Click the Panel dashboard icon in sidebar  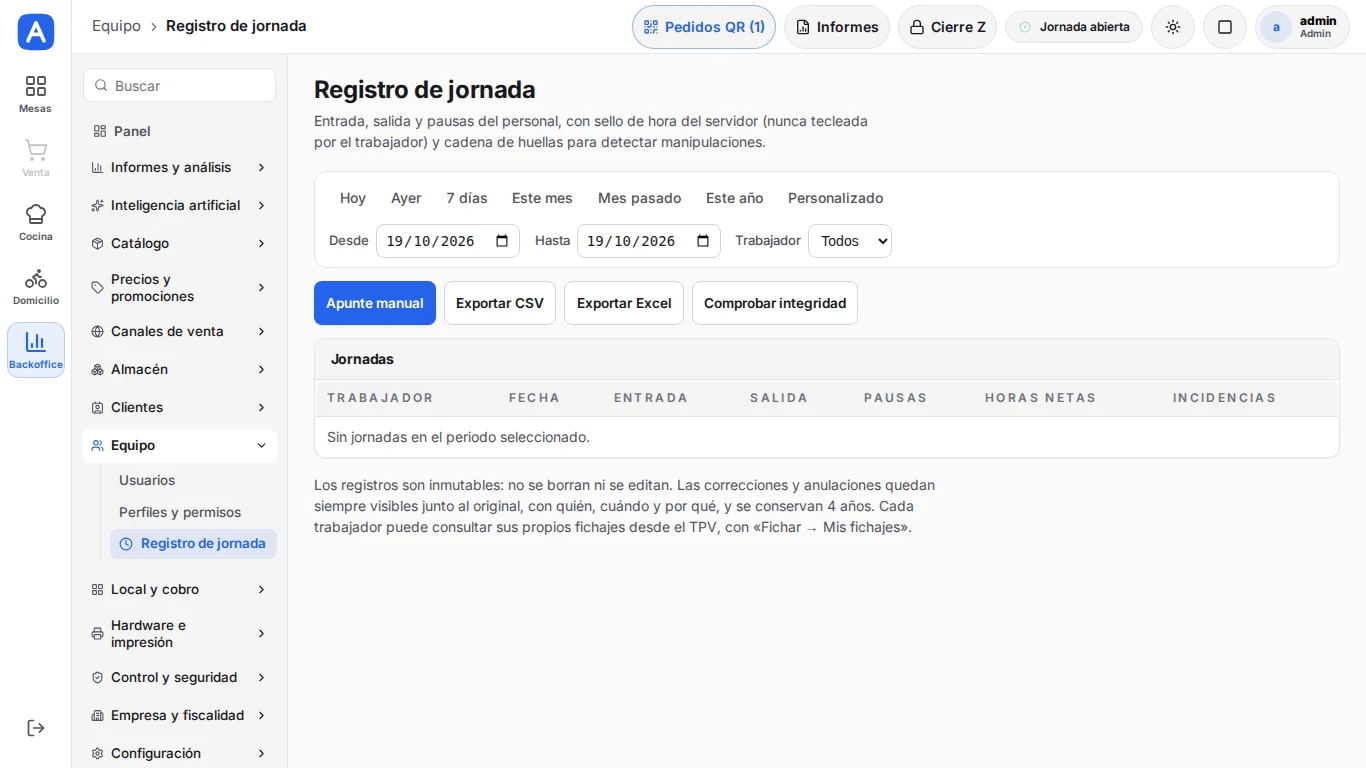click(x=99, y=131)
